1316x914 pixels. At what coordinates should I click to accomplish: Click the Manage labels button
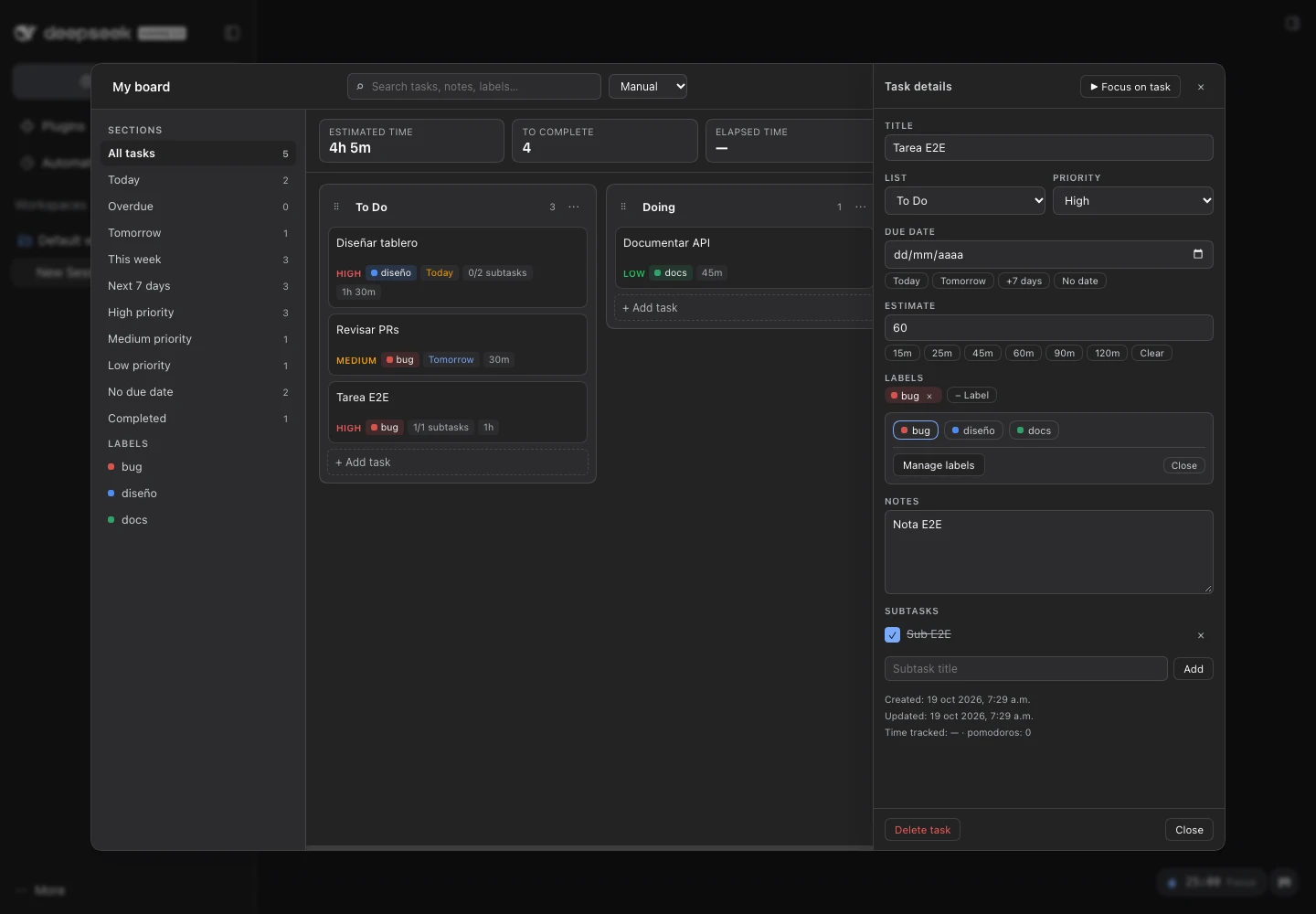[x=939, y=465]
